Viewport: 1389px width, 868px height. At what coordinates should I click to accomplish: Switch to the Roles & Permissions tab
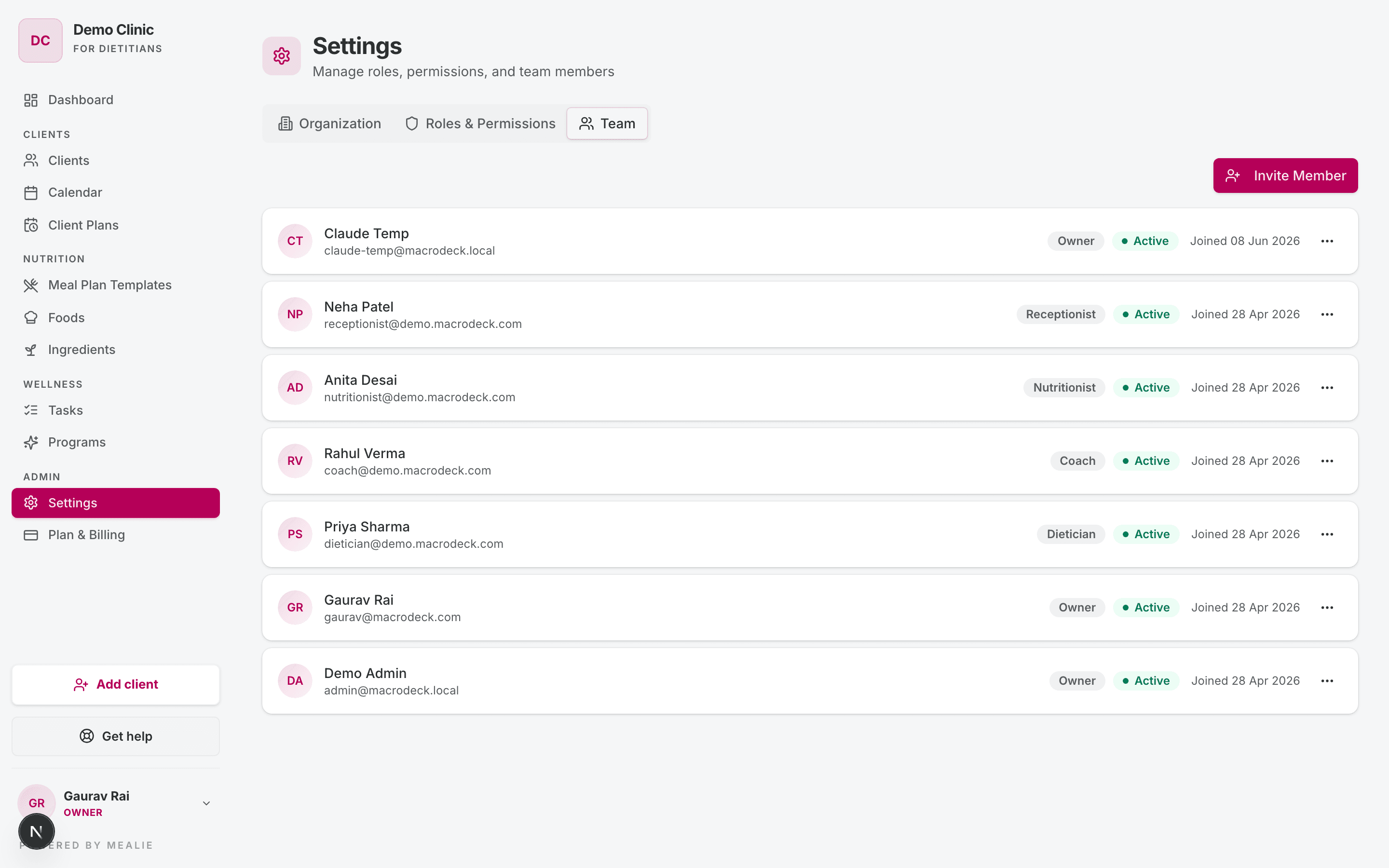[x=480, y=123]
